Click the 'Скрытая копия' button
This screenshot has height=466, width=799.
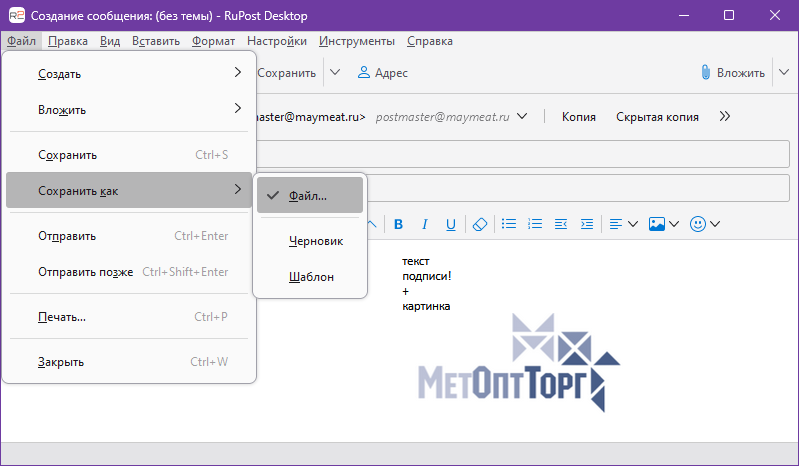657,117
